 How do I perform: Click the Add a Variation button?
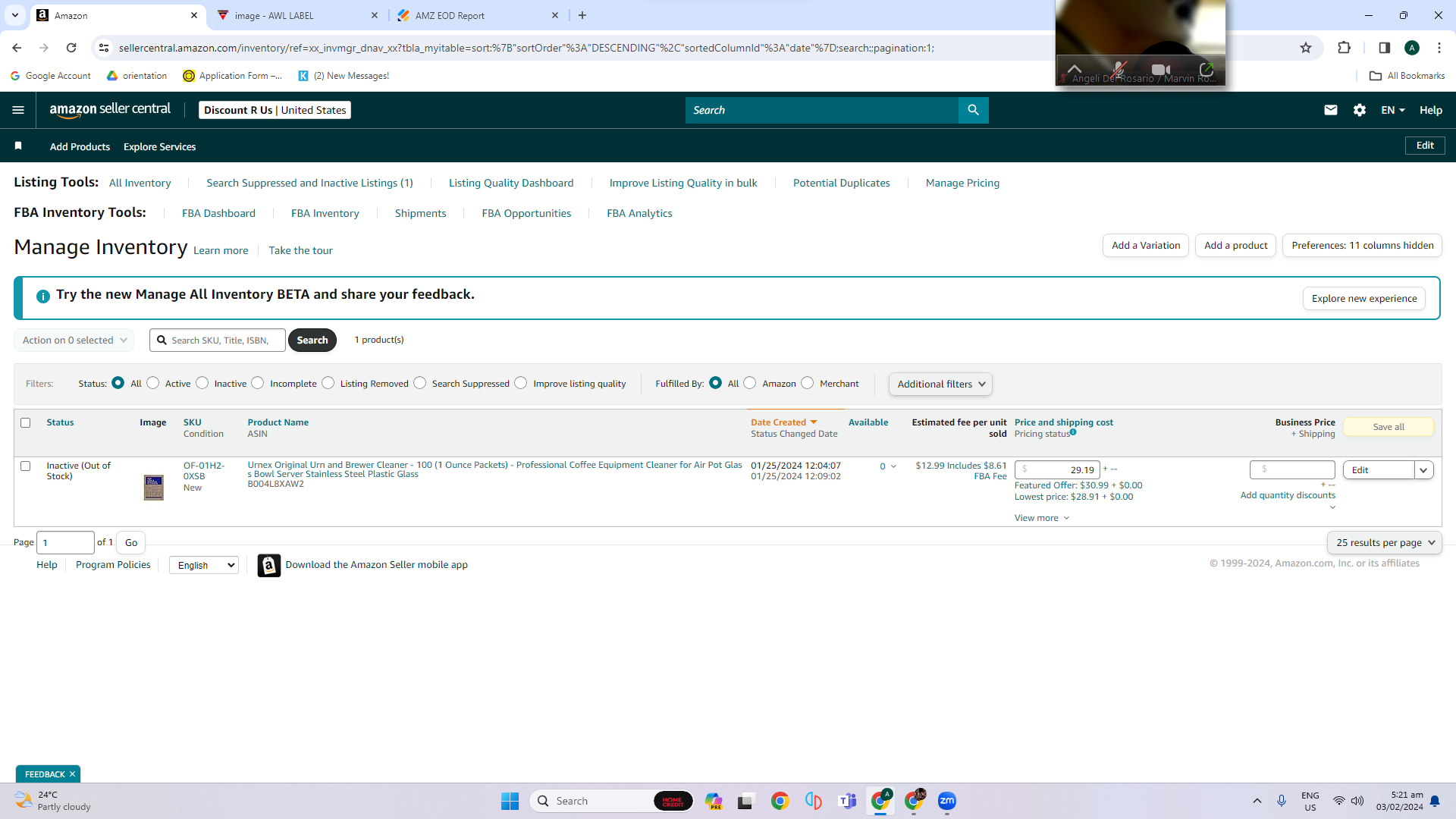point(1146,246)
